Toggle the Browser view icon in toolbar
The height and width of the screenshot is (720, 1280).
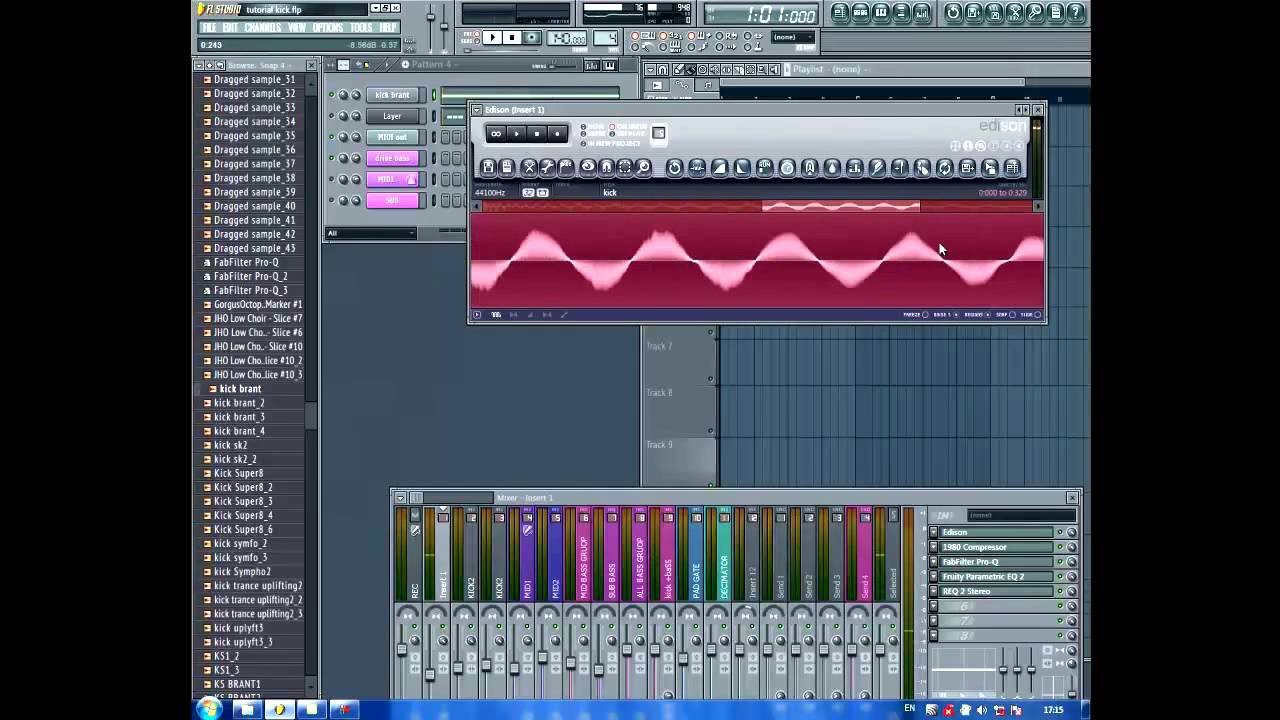click(902, 12)
